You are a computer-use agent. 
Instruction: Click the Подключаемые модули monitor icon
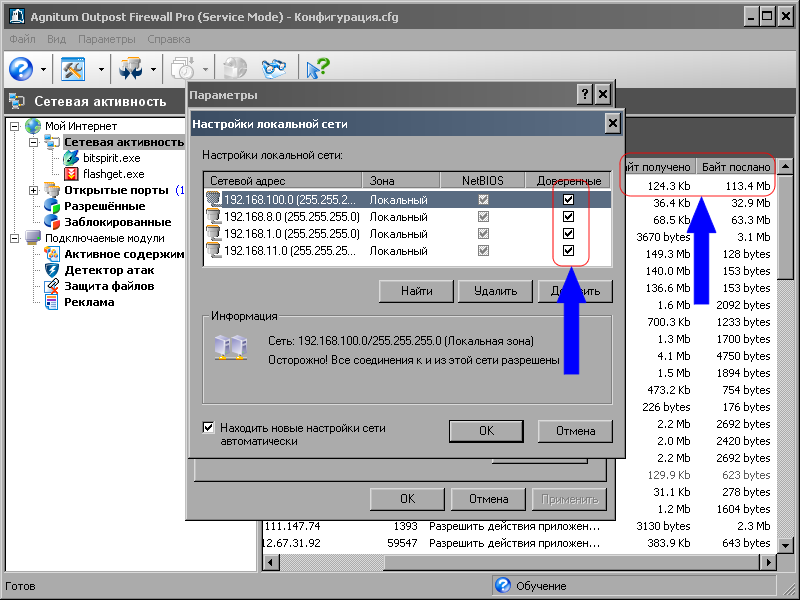33,238
